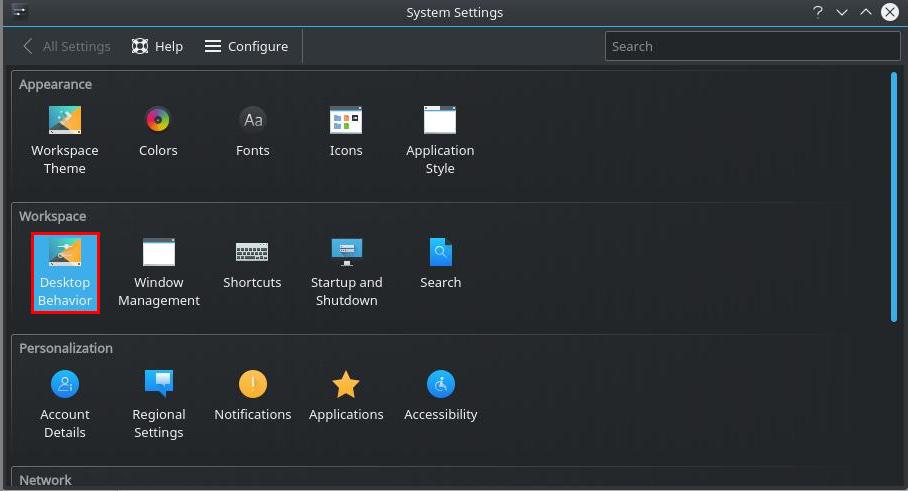Close the System Settings window
The height and width of the screenshot is (491, 908).
[x=890, y=12]
